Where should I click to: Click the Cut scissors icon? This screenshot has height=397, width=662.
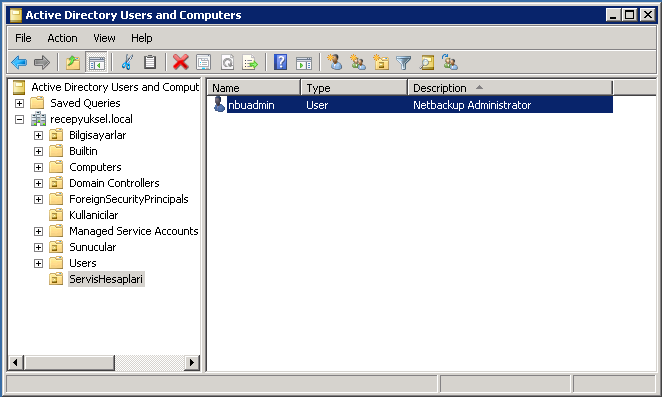(x=127, y=63)
